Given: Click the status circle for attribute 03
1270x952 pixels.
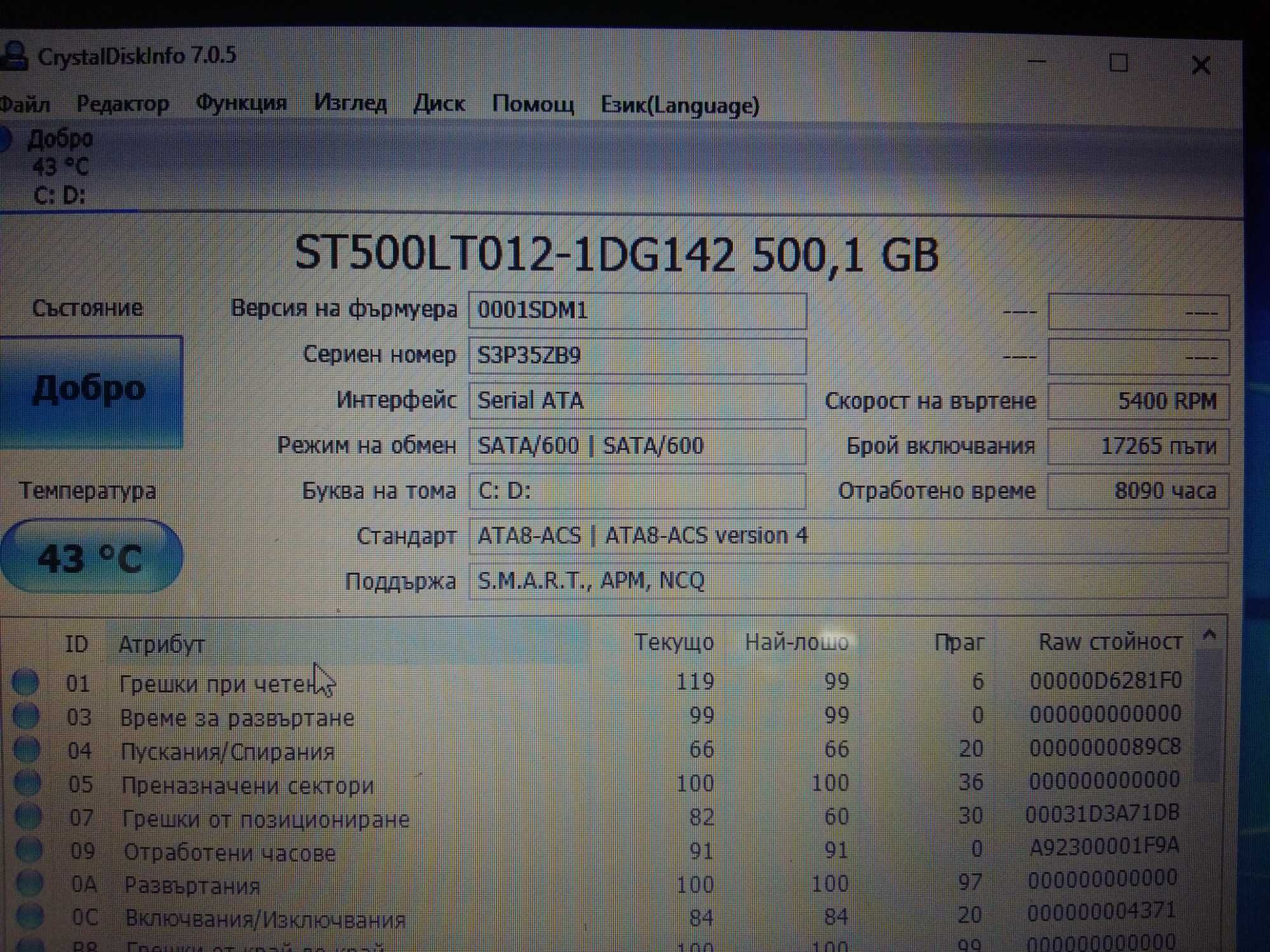Looking at the screenshot, I should [x=27, y=716].
